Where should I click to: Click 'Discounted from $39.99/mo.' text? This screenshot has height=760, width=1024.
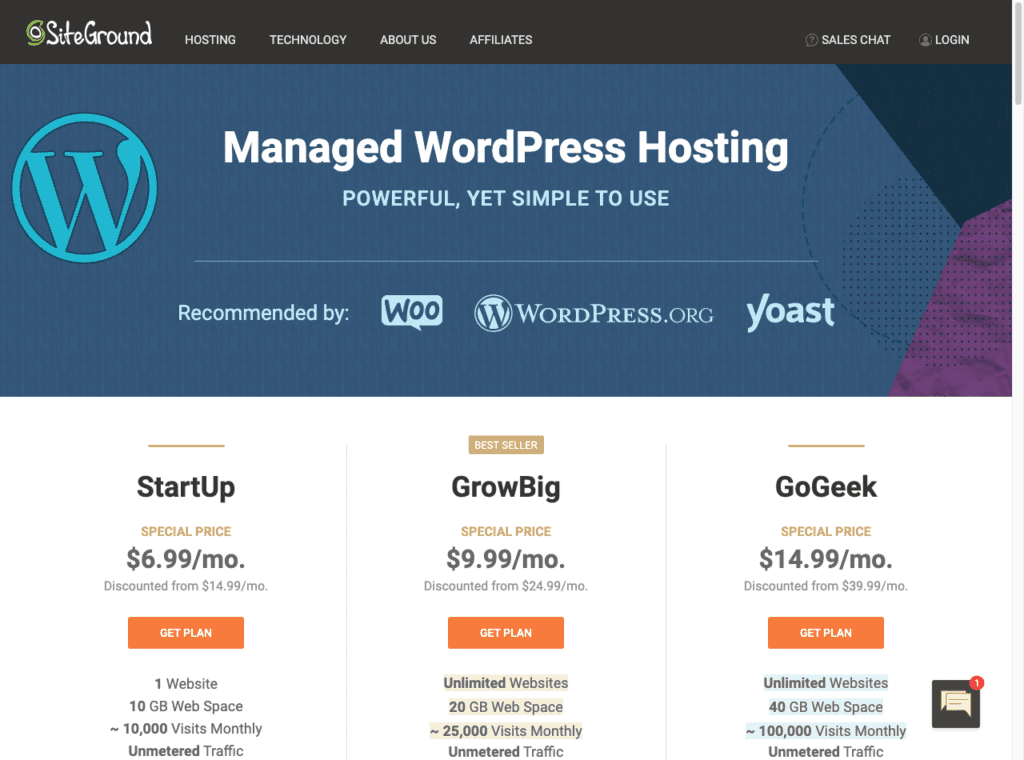826,586
